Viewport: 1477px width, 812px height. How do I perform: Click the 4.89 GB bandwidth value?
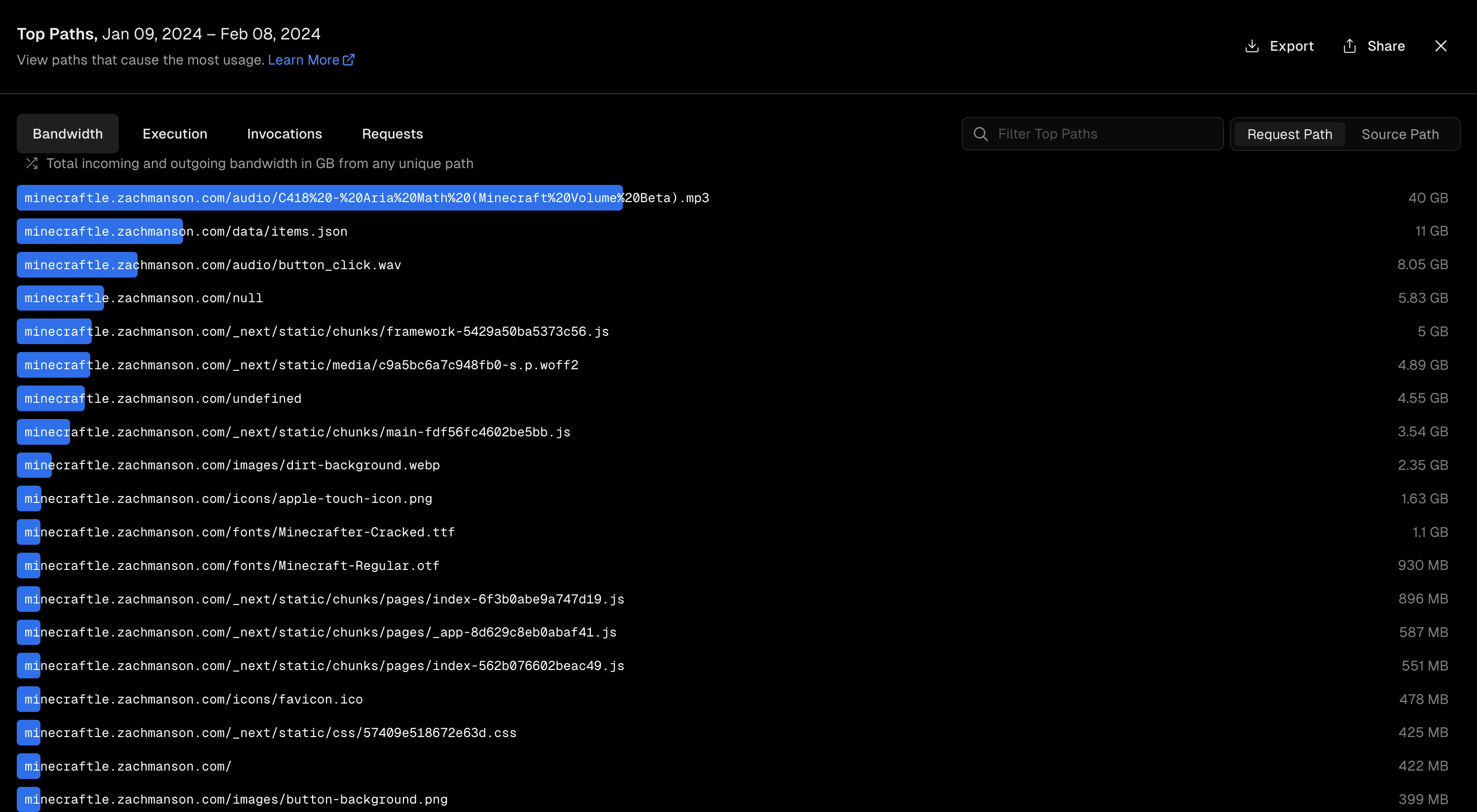[x=1423, y=365]
